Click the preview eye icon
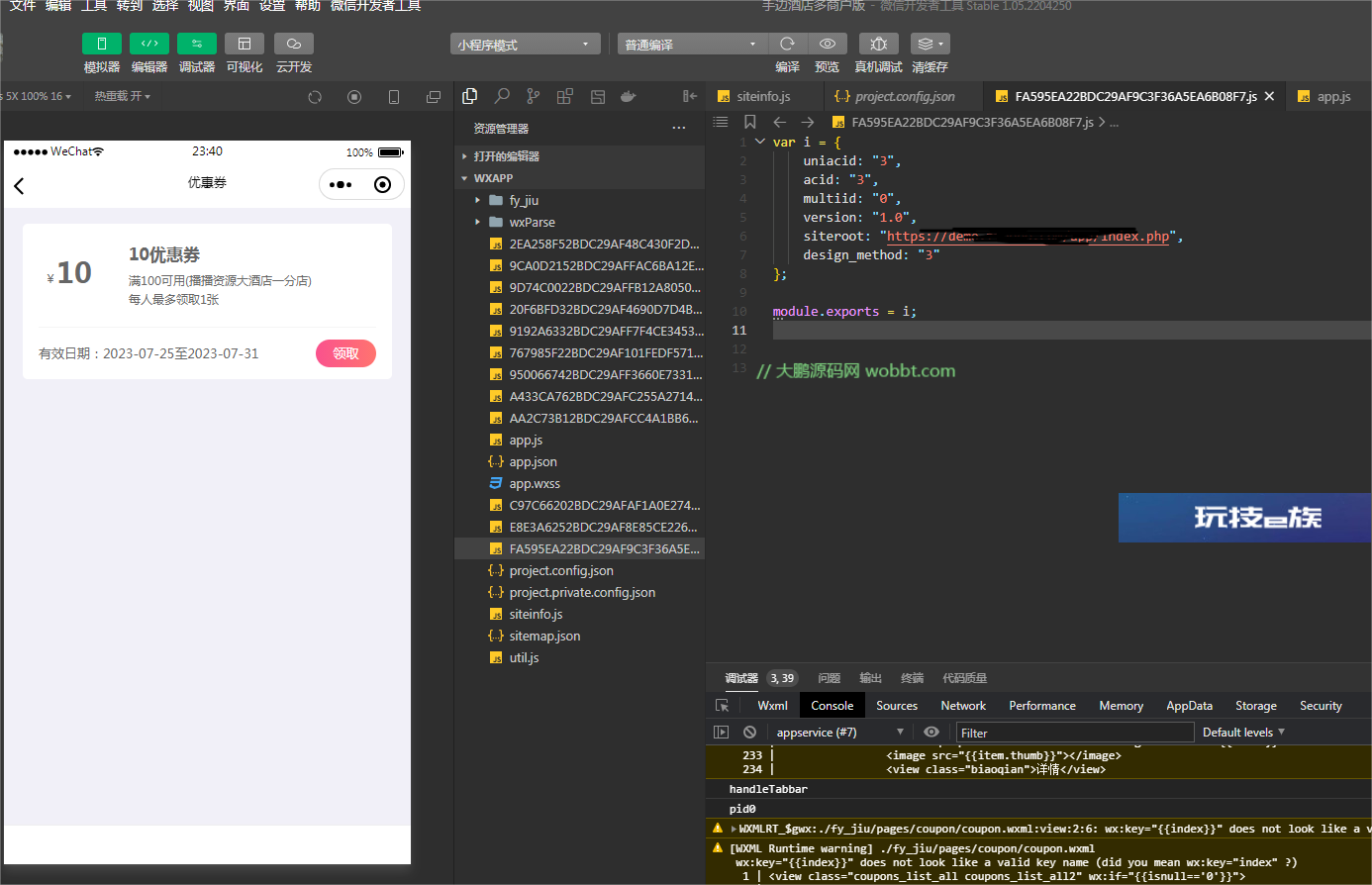Image resolution: width=1372 pixels, height=885 pixels. [x=827, y=44]
